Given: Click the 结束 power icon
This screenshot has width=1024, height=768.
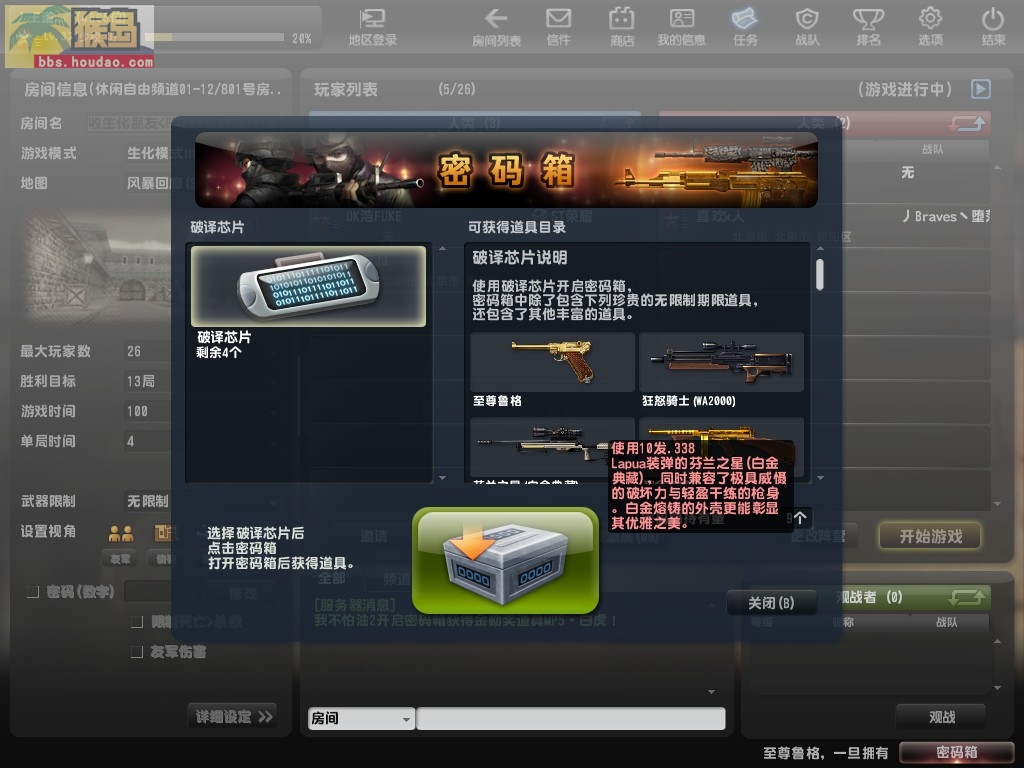Looking at the screenshot, I should pyautogui.click(x=993, y=27).
